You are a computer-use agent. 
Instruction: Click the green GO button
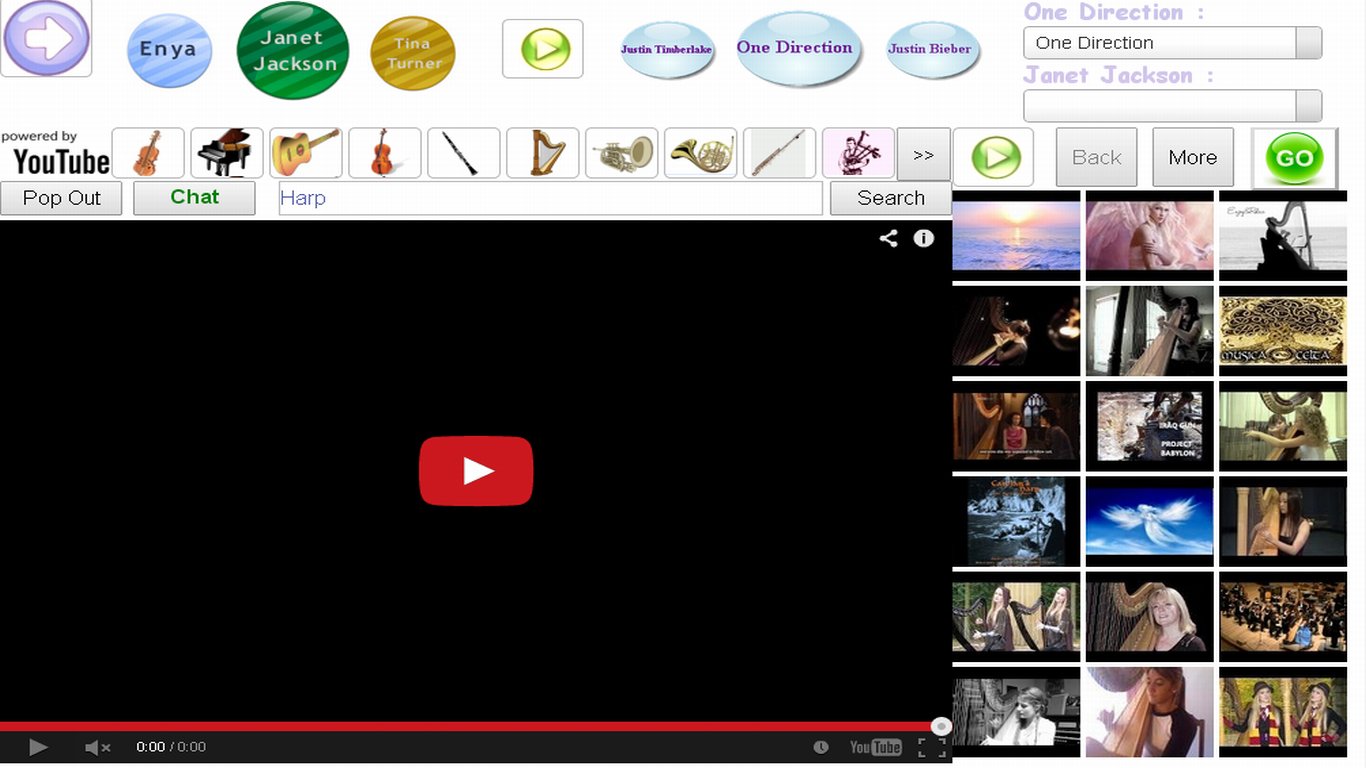pos(1294,158)
